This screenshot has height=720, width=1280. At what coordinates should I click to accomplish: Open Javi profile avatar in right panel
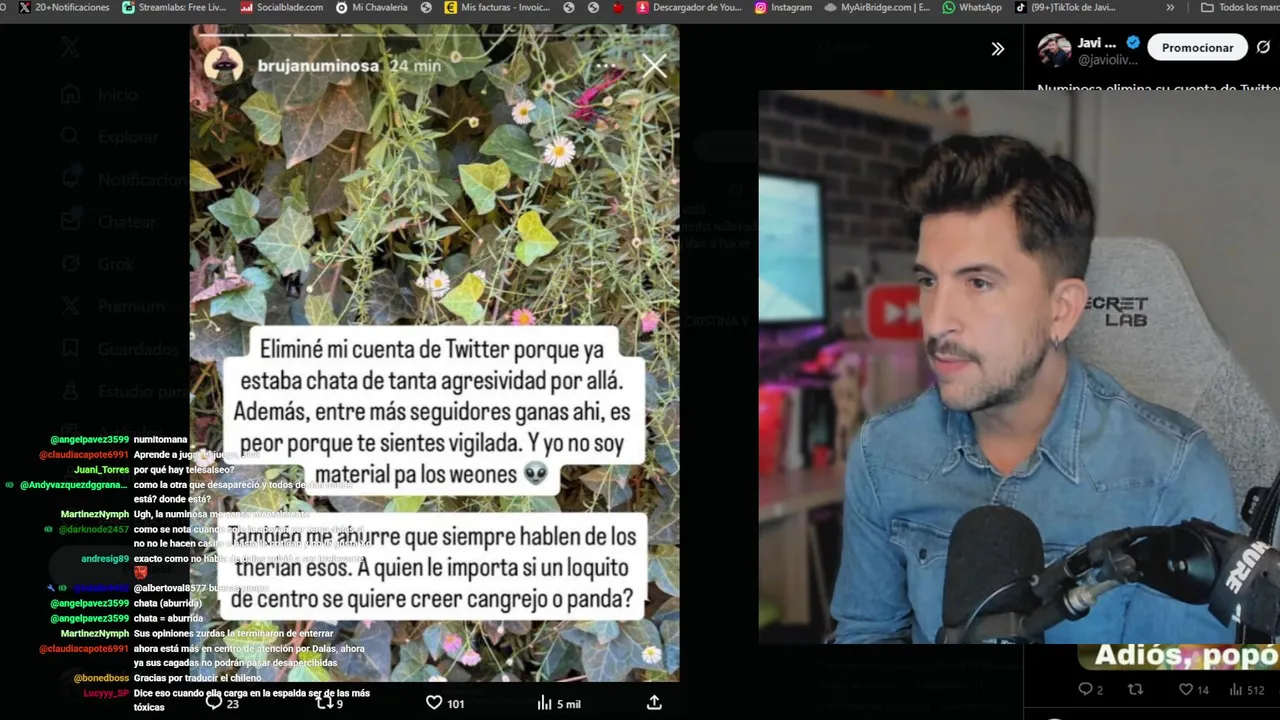[1054, 50]
